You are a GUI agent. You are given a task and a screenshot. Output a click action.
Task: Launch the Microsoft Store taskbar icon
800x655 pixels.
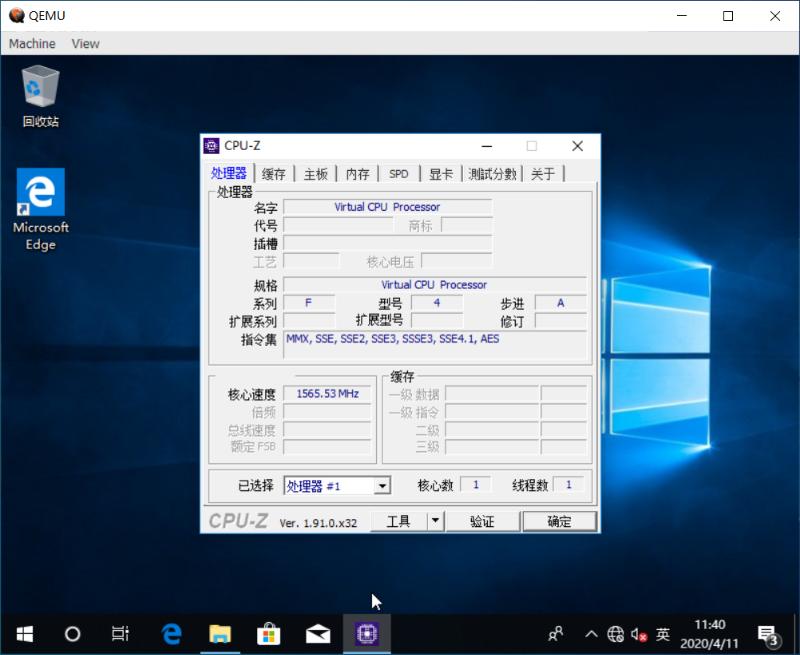[x=268, y=633]
